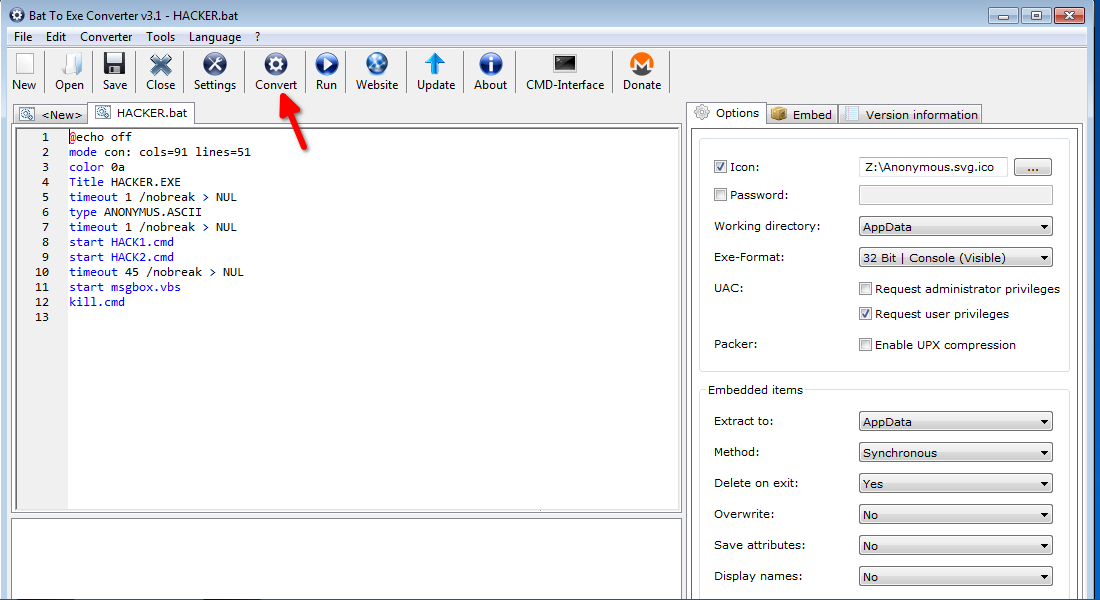
Task: Click line 'type ANONYMUS.ASCII'
Action: tap(135, 212)
